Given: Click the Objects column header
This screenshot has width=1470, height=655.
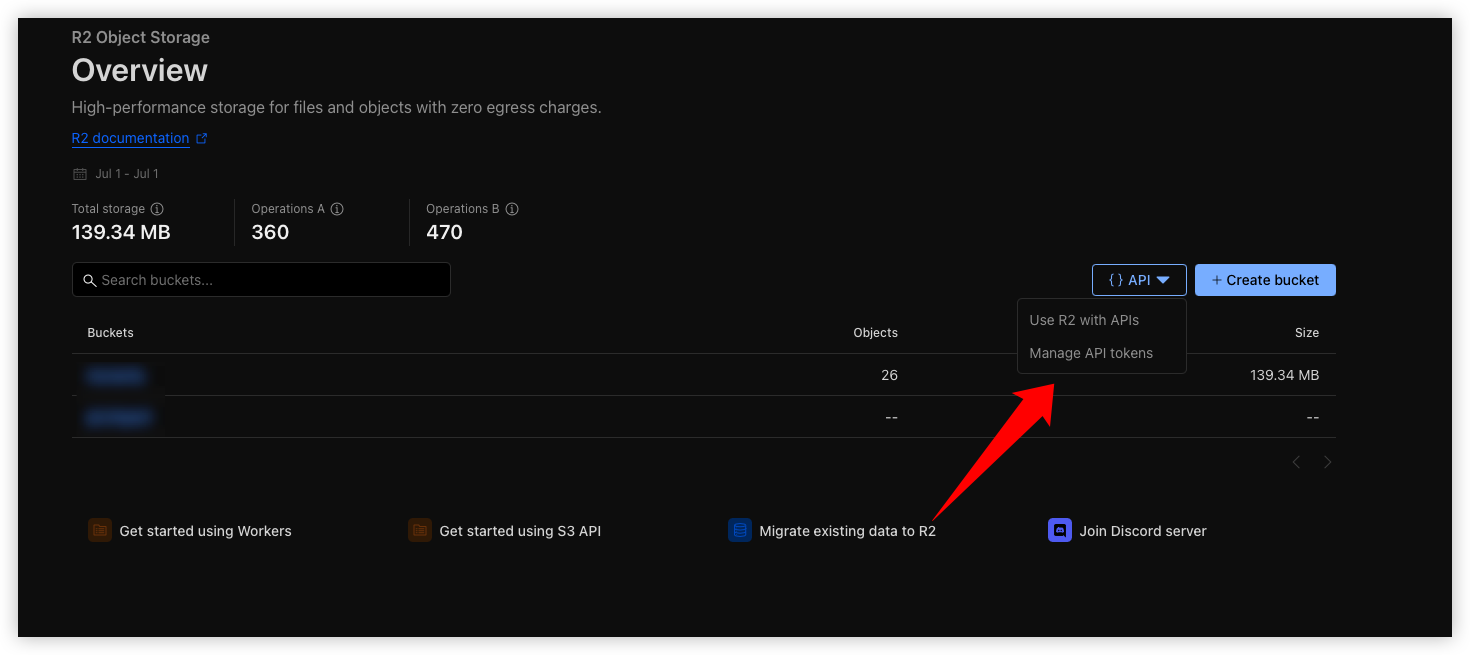Looking at the screenshot, I should click(875, 333).
